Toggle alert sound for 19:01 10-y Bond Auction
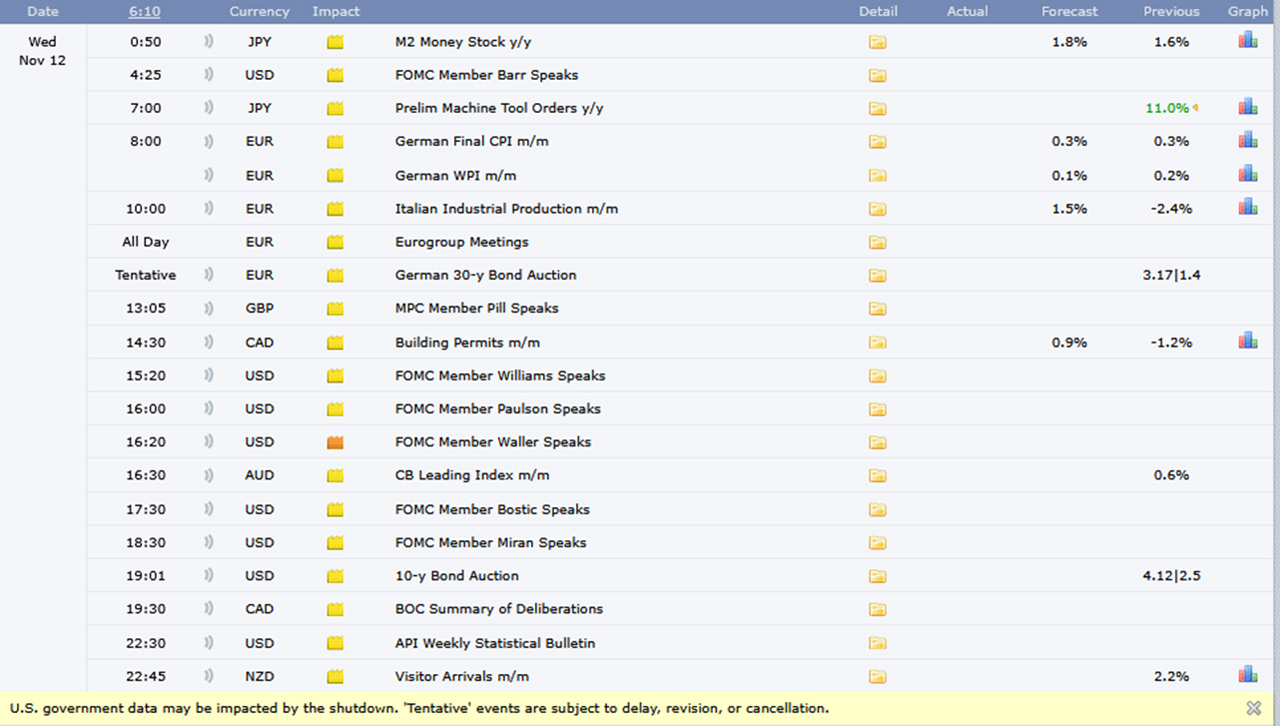This screenshot has width=1280, height=726. (x=209, y=576)
